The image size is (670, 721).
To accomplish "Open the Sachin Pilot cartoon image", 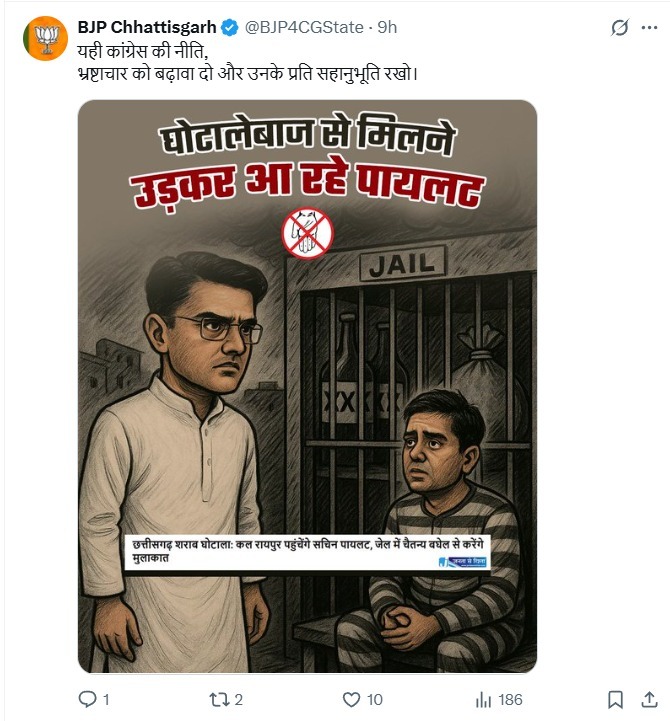I will click(307, 386).
